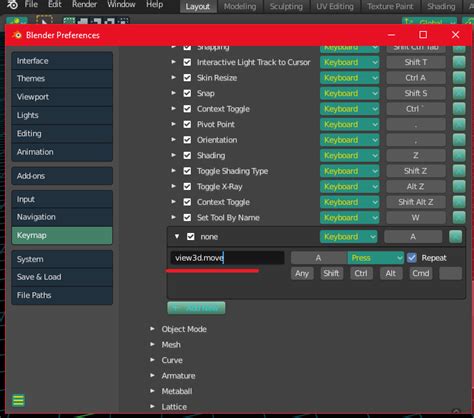The image size is (474, 418).
Task: Expand the Metaball keymap section
Action: [152, 391]
